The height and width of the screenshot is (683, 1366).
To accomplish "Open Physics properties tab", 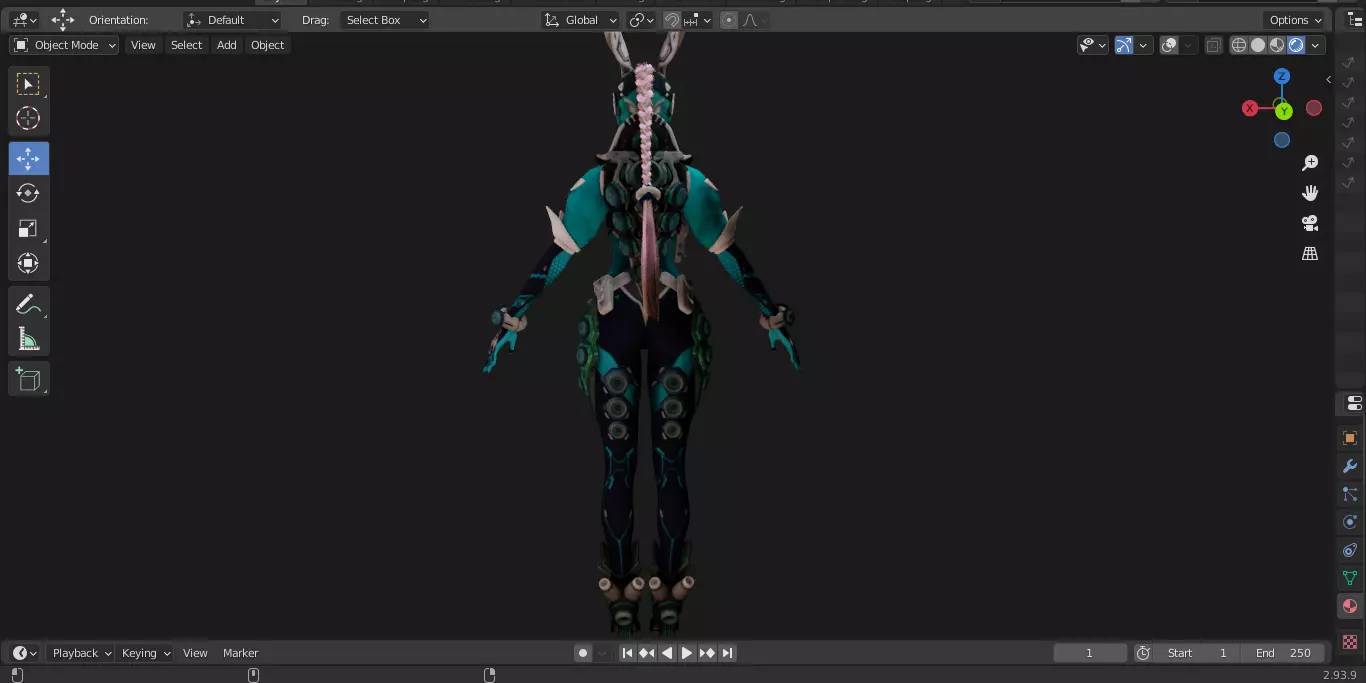I will point(1350,522).
